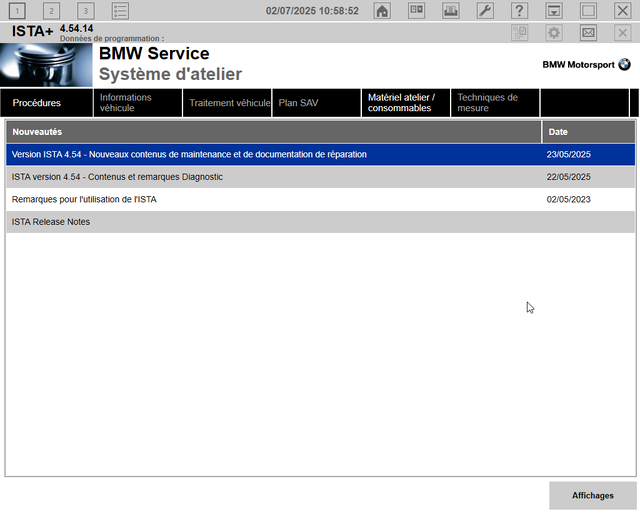Select the 'ISTA Release Notes' row
640x514 pixels.
320,222
